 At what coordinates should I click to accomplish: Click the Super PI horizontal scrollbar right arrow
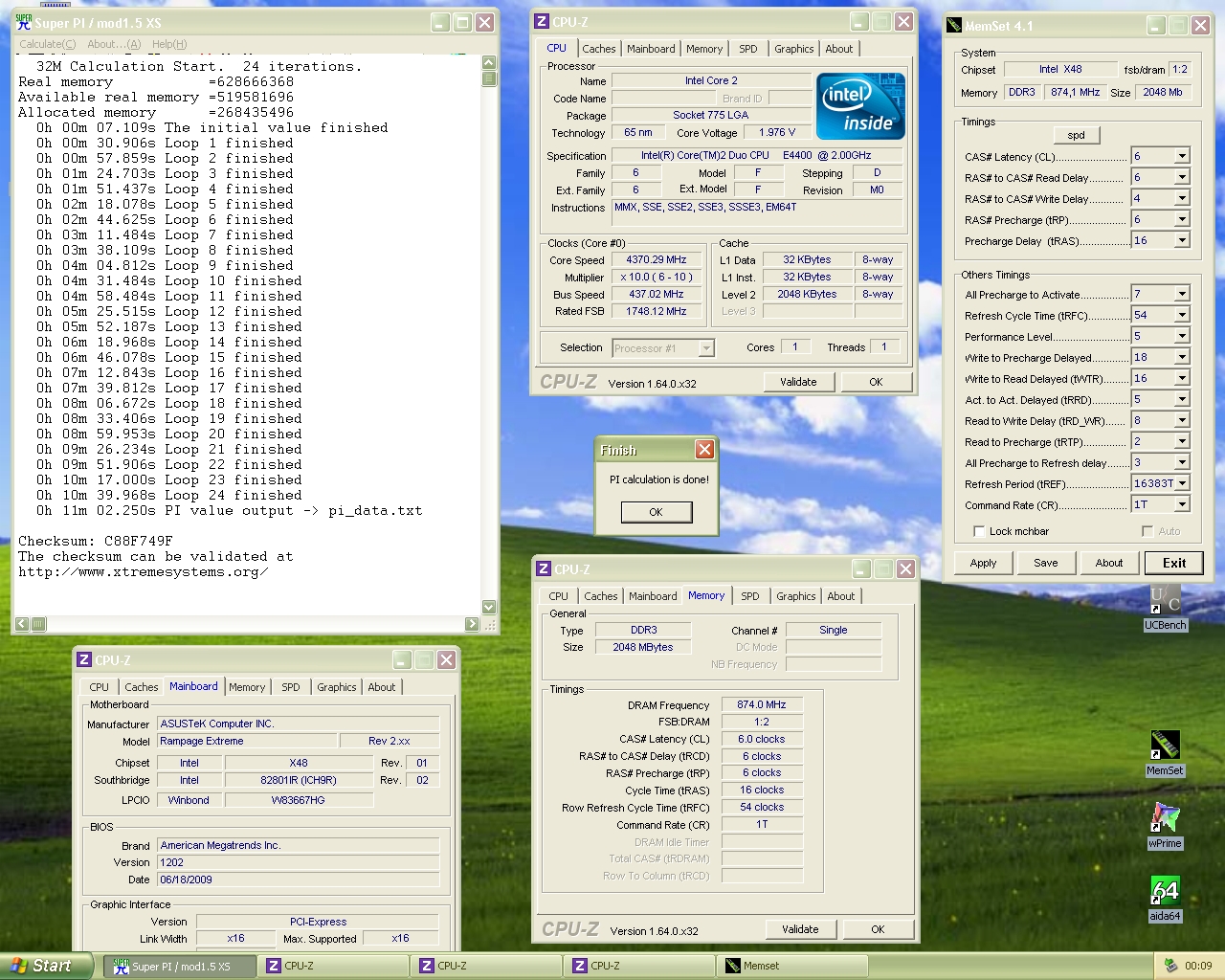(x=472, y=624)
